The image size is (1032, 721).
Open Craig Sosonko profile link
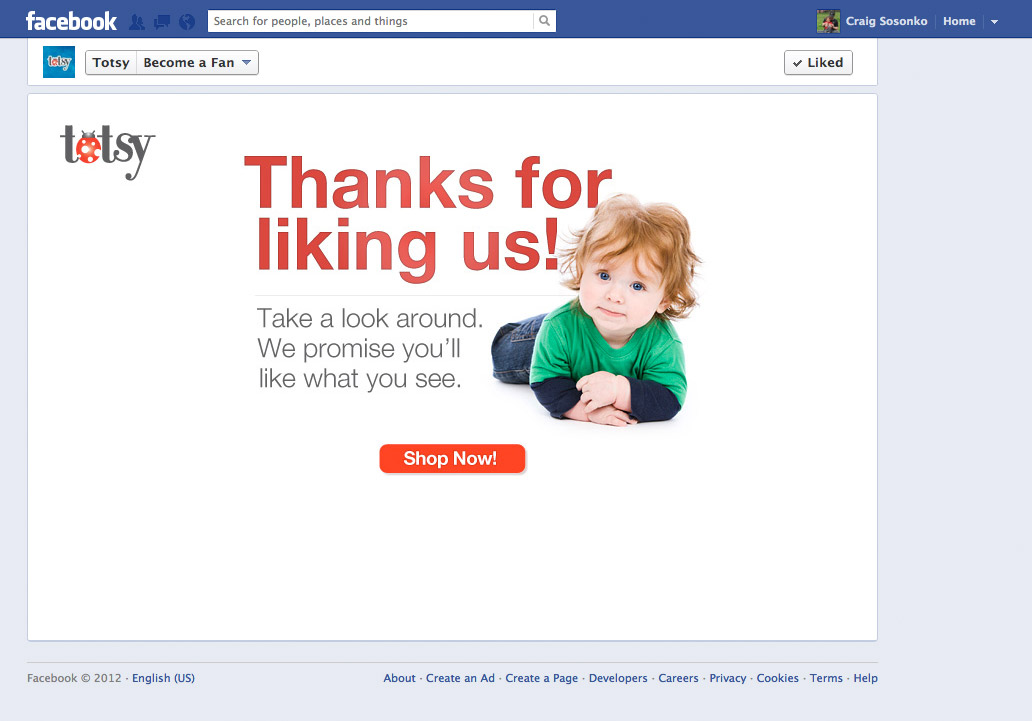886,21
